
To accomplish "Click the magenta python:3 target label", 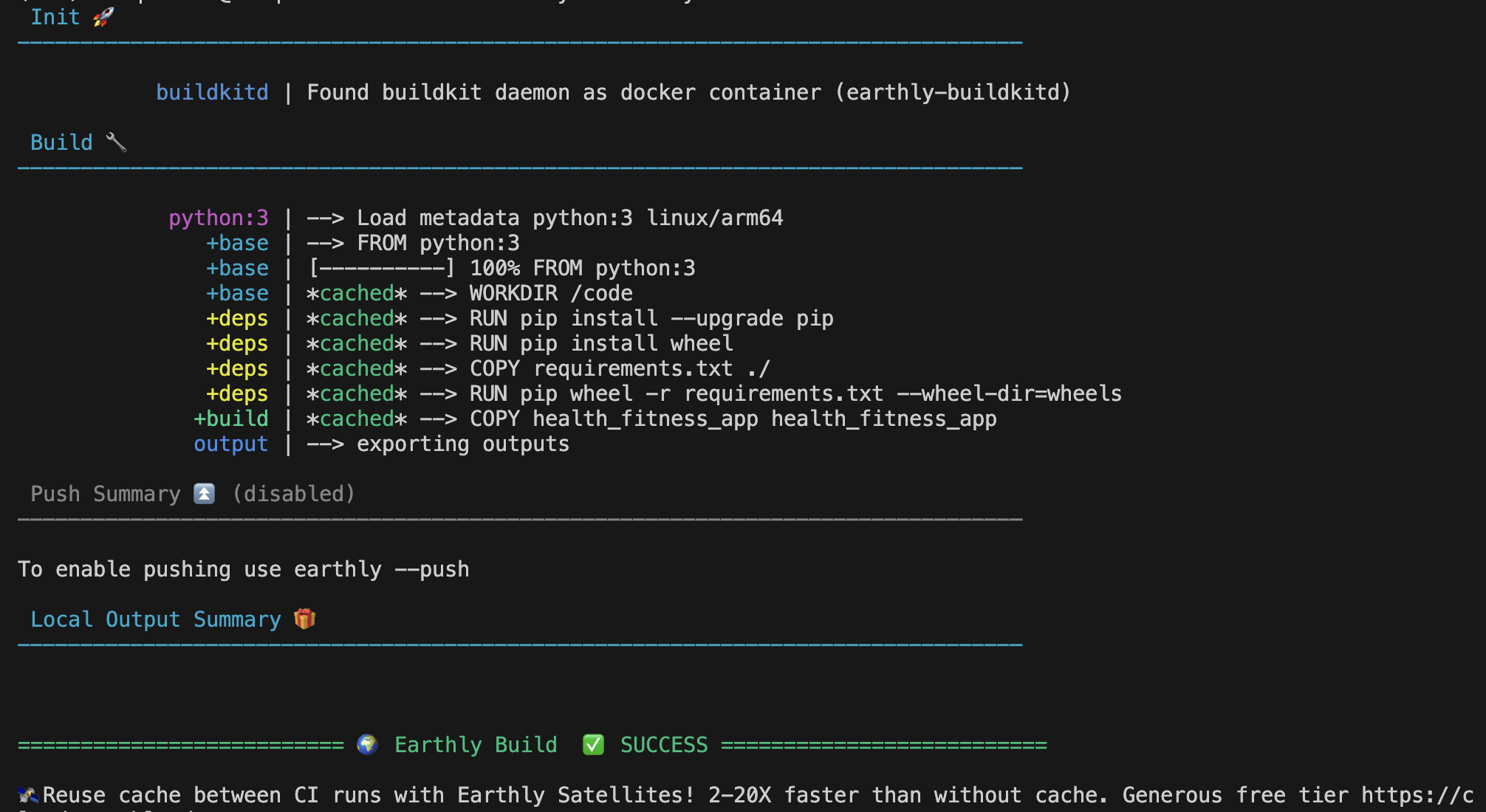I will click(218, 218).
